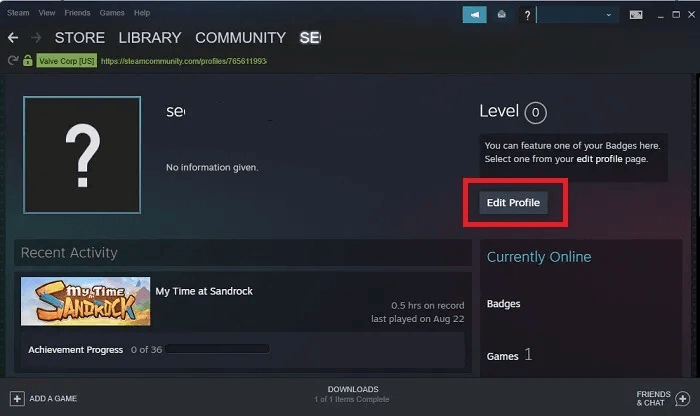
Task: Open the Badges link
Action: 504,304
